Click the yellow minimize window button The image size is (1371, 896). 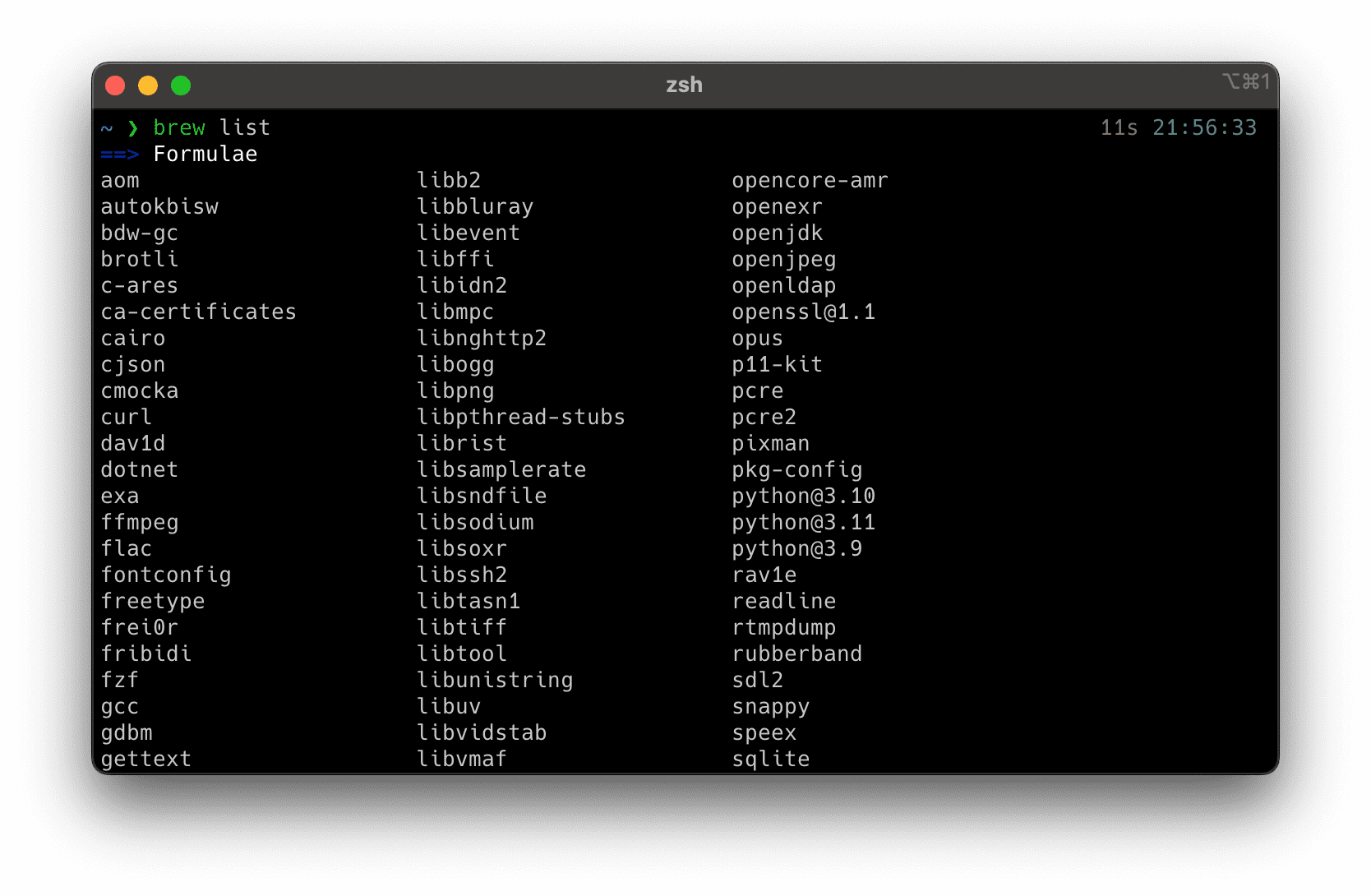point(148,85)
